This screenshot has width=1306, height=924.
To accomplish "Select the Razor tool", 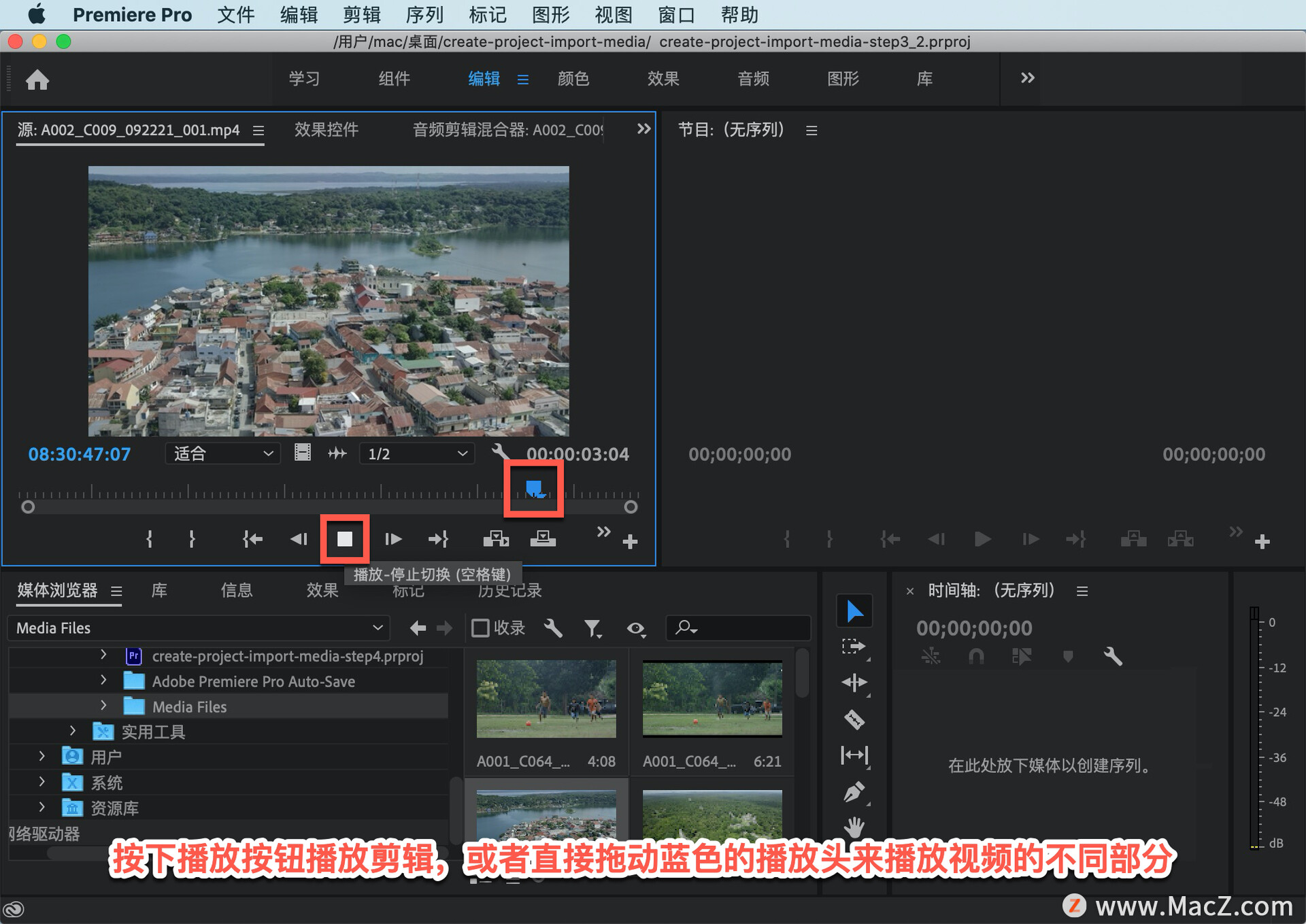I will click(854, 719).
